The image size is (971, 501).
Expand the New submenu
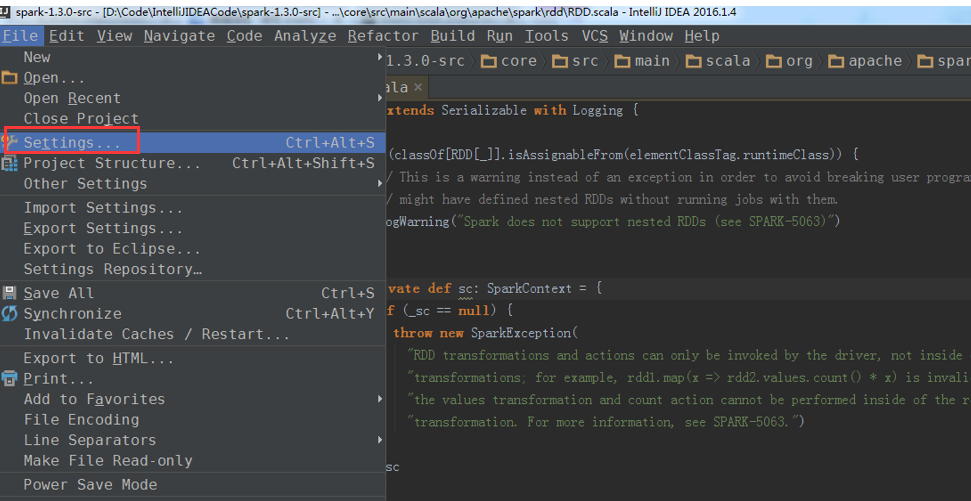[x=193, y=57]
